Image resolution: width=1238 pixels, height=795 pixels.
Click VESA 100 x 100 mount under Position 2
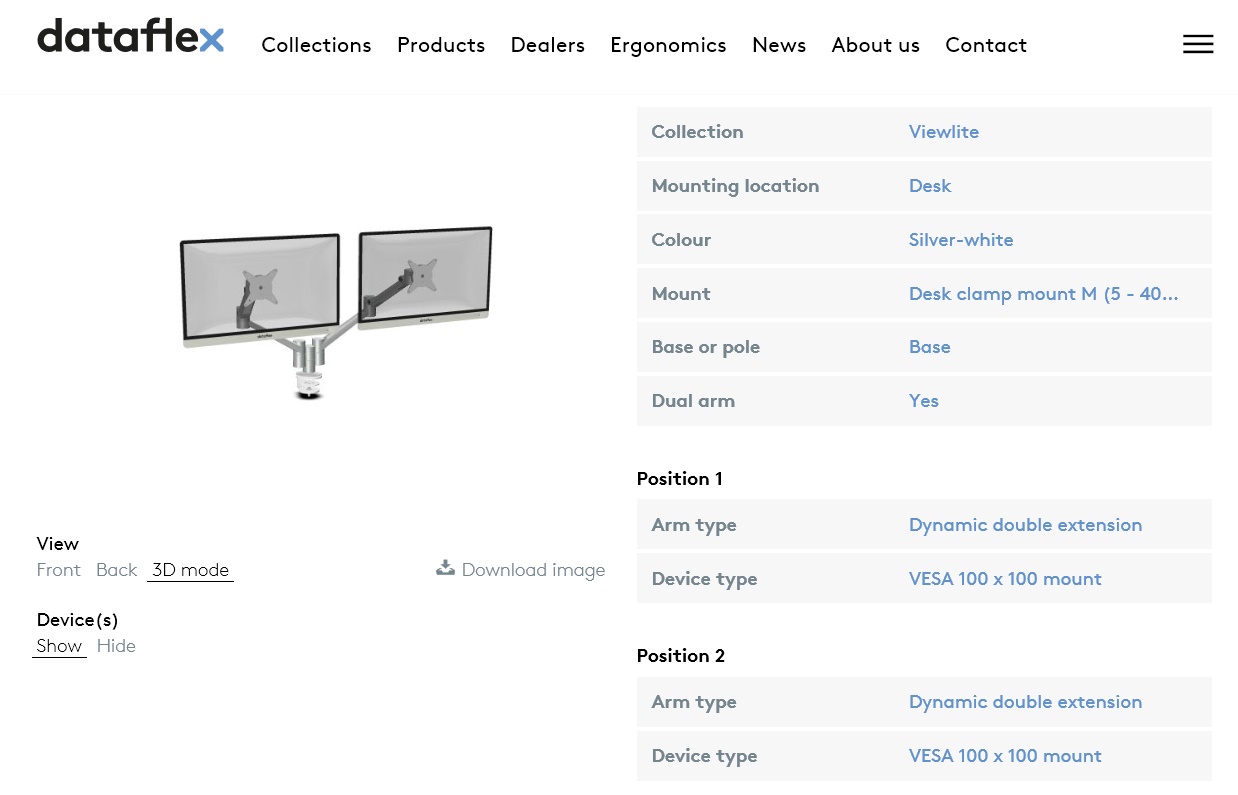coord(1005,756)
